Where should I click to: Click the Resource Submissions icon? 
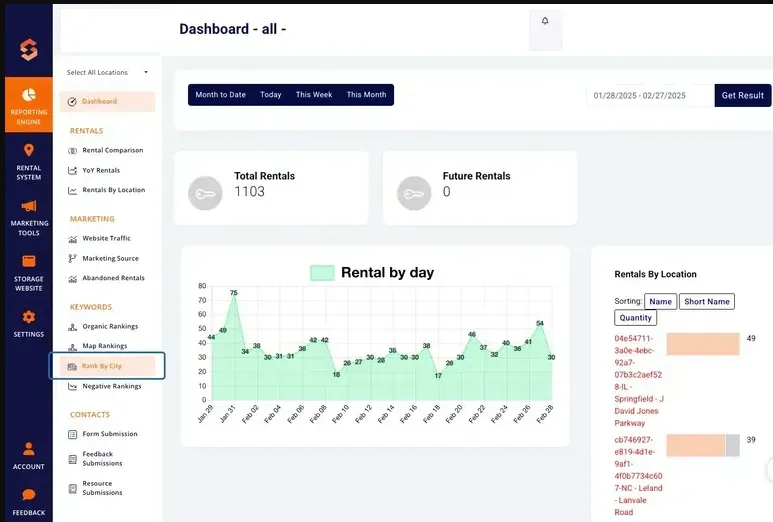coord(72,488)
